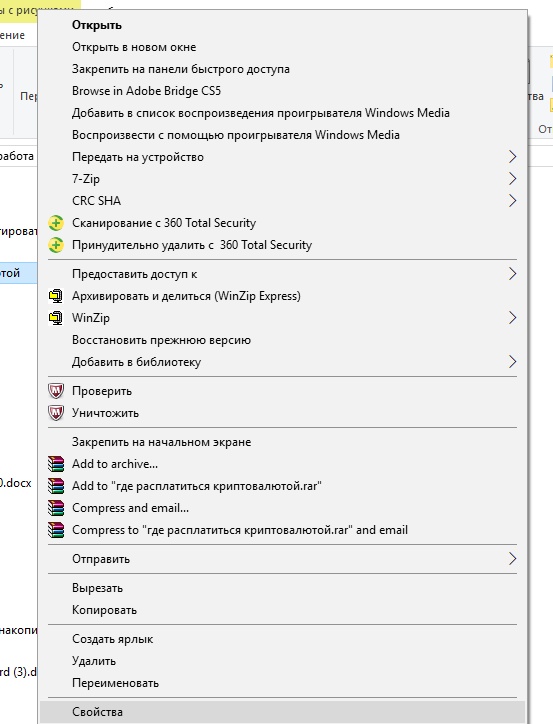Expand the Передать на устройство submenu arrow
The height and width of the screenshot is (724, 553).
pos(512,157)
